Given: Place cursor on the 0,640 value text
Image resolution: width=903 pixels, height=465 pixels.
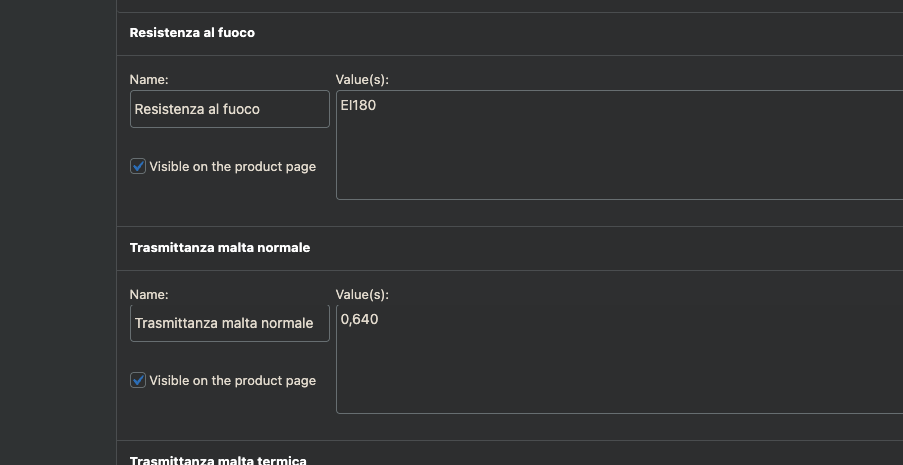Looking at the screenshot, I should 359,319.
